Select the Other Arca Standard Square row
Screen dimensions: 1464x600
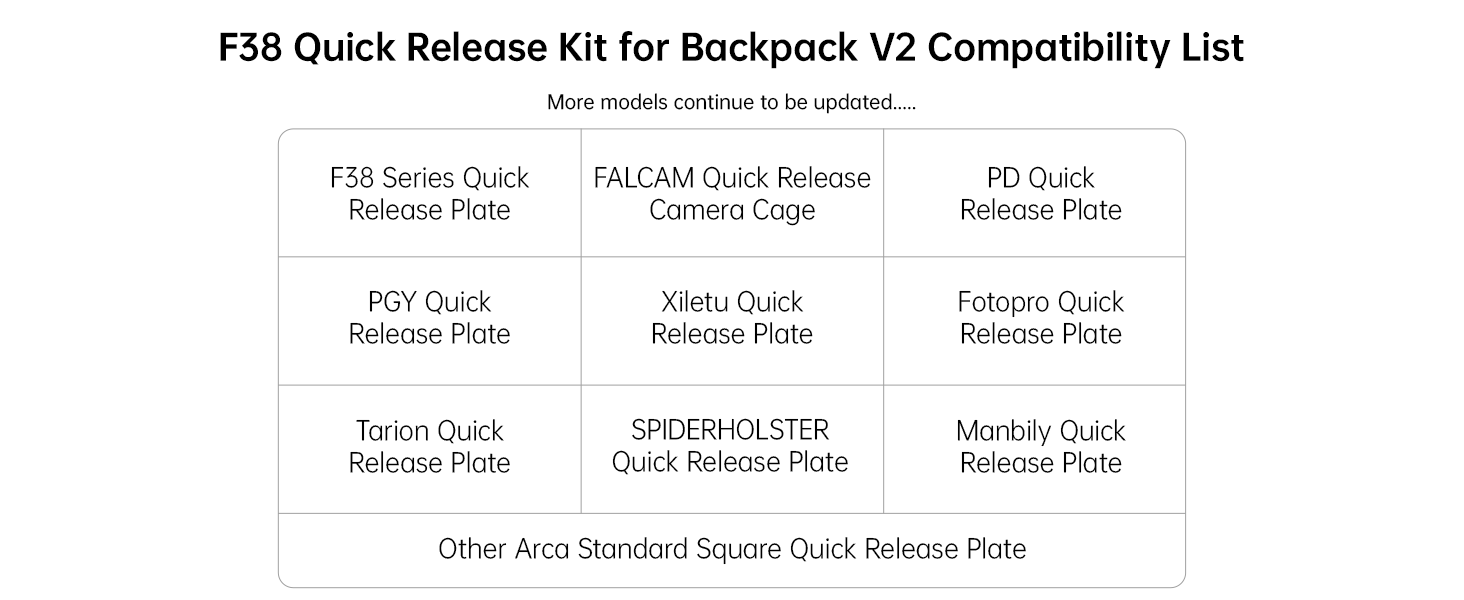[x=732, y=549]
